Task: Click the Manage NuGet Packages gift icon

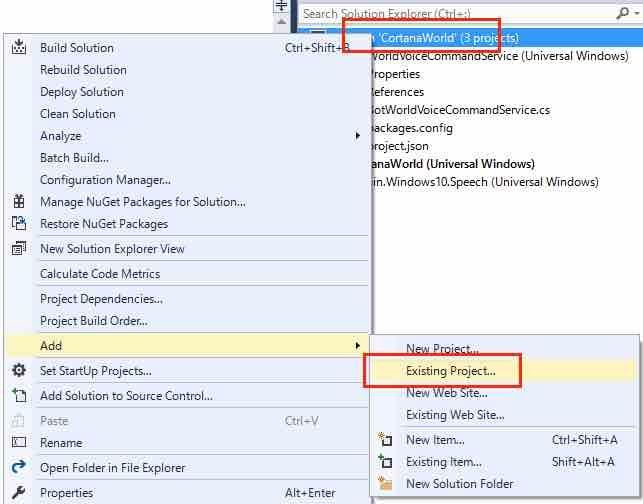Action: (19, 201)
